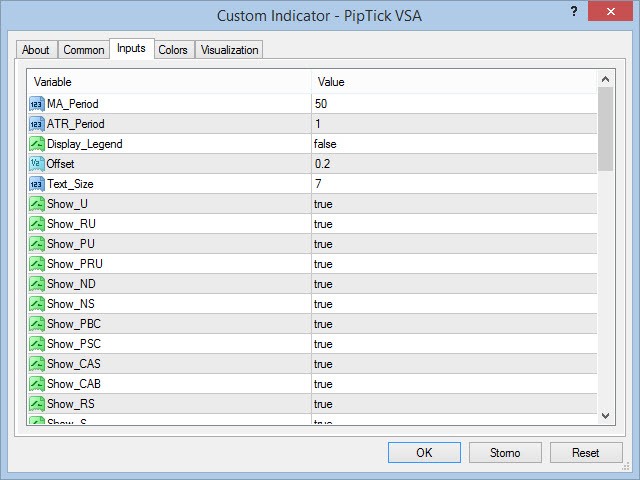Switch to the Colors tab
This screenshot has height=480, width=640.
[173, 50]
